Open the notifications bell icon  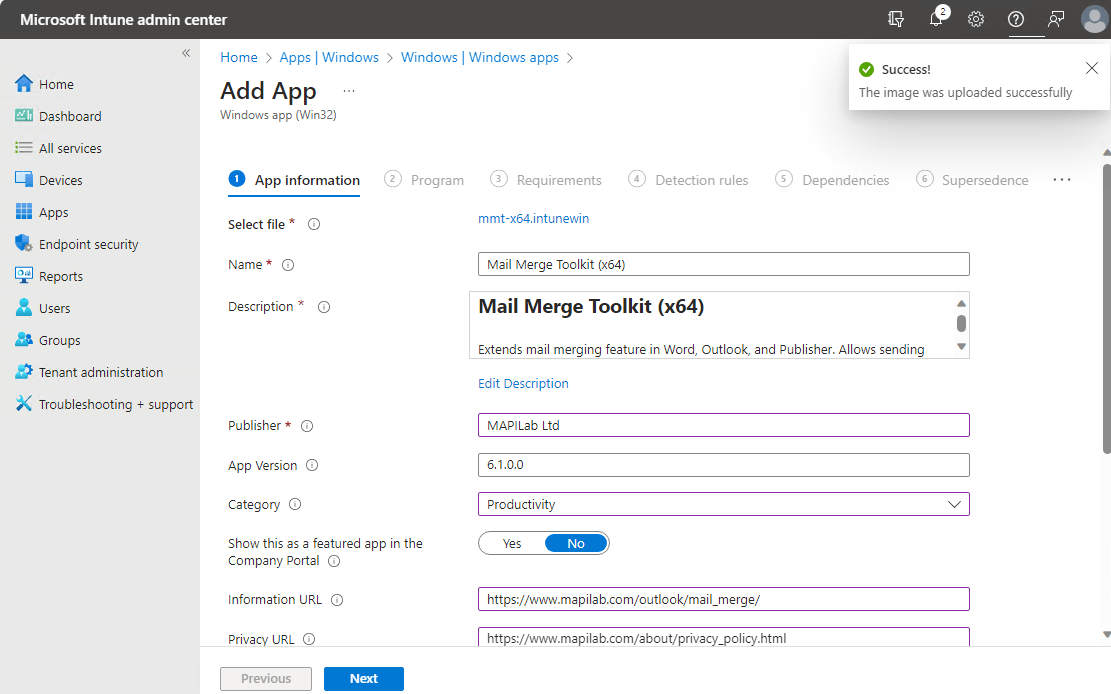(x=937, y=19)
